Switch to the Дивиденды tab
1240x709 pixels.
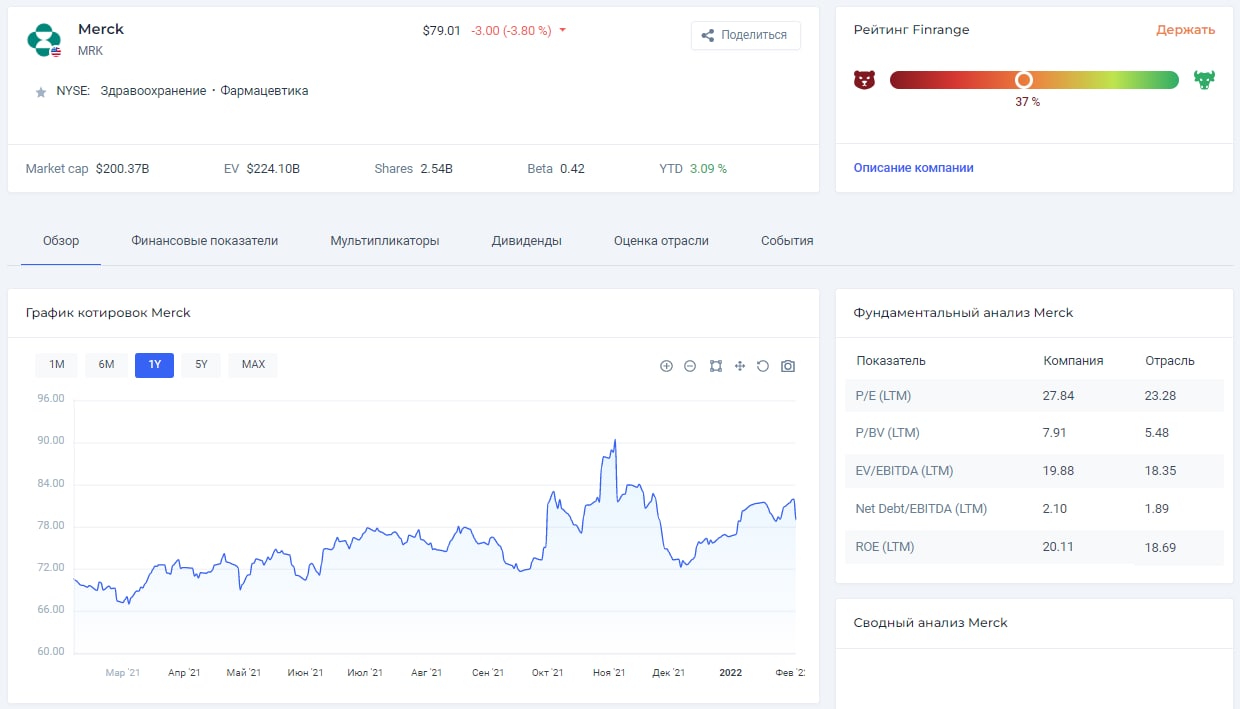click(526, 241)
